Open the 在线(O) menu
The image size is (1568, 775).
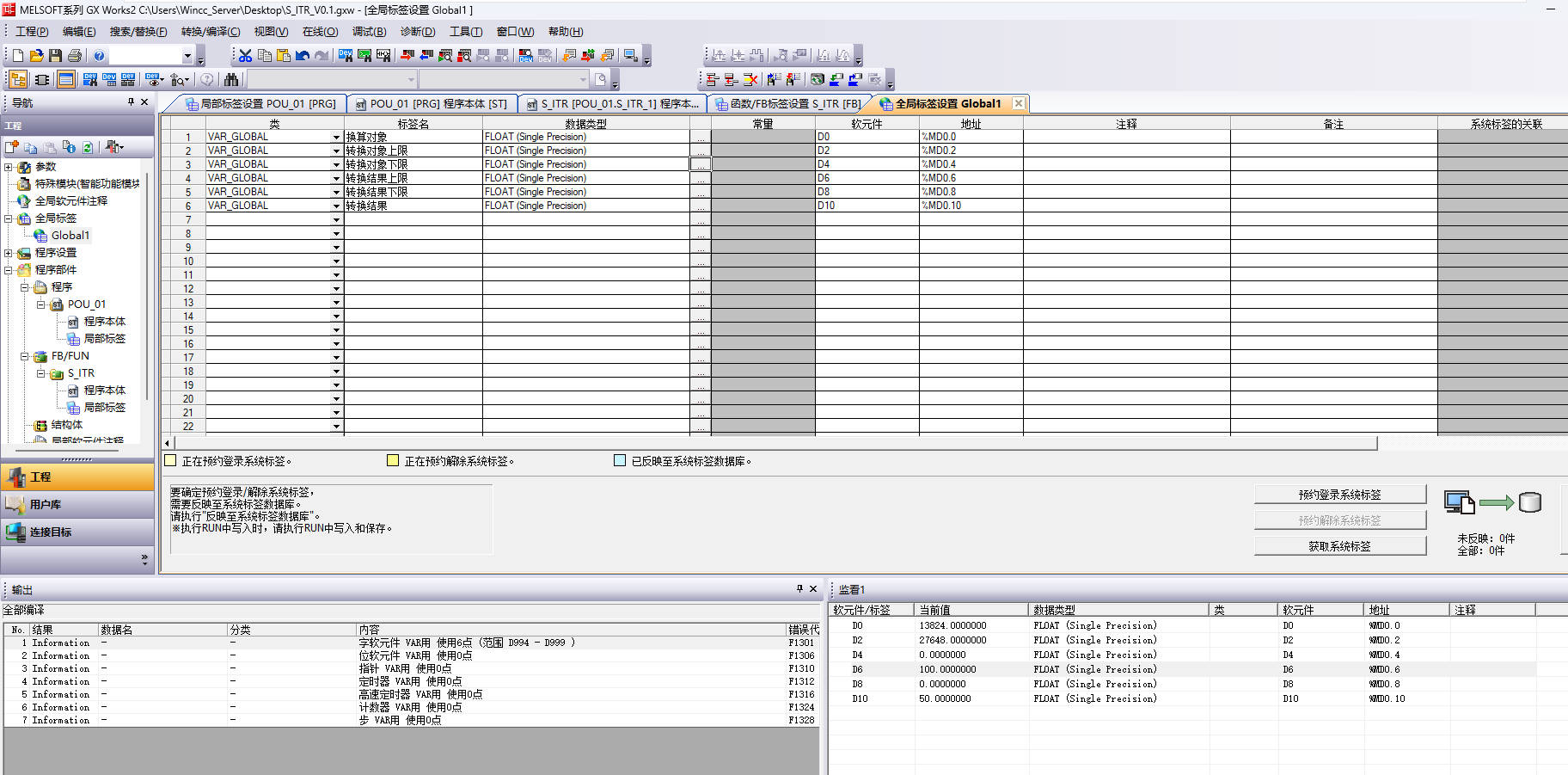[320, 32]
